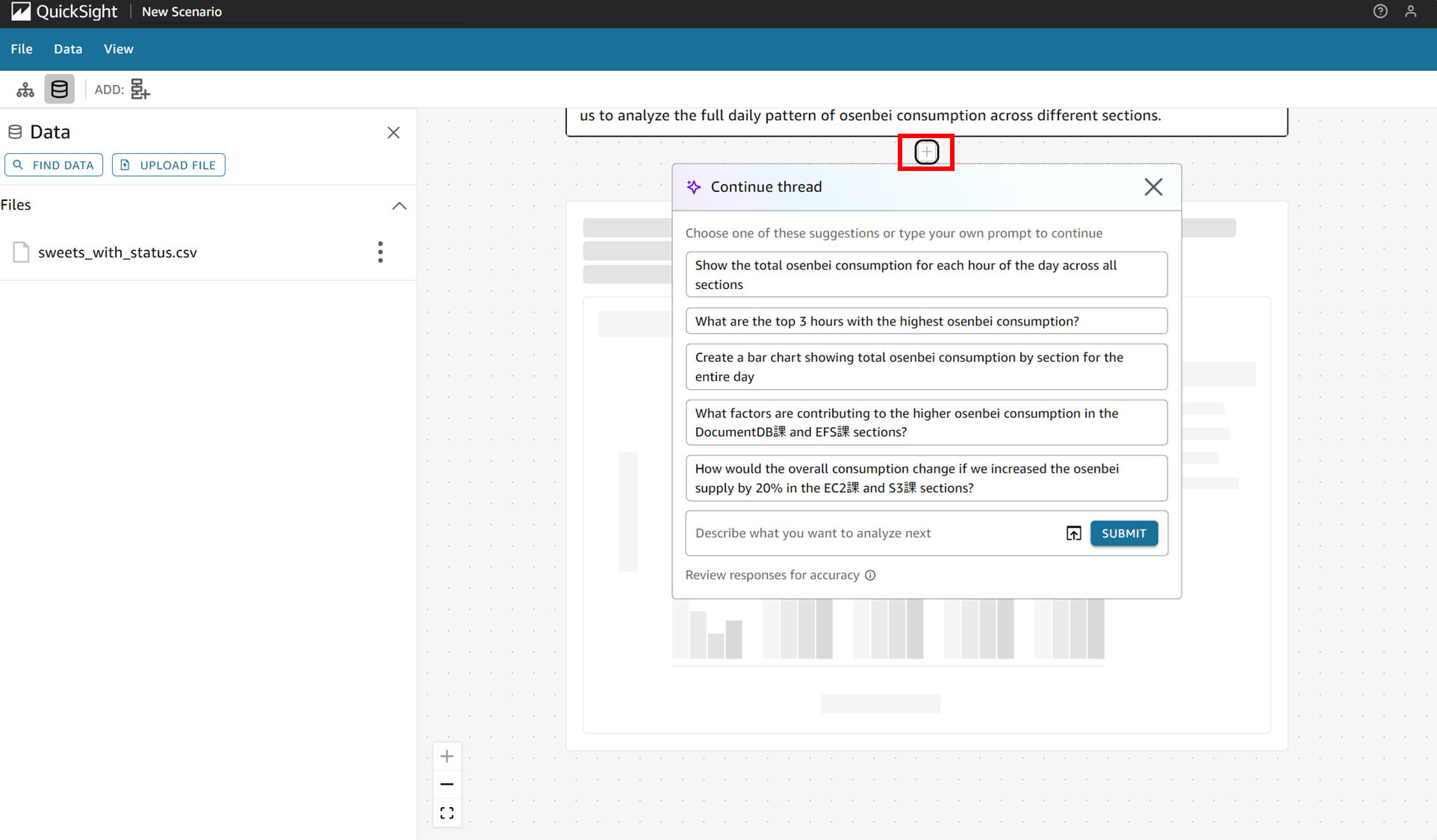Open the Data menu
Viewport: 1437px width, 840px height.
tap(68, 49)
